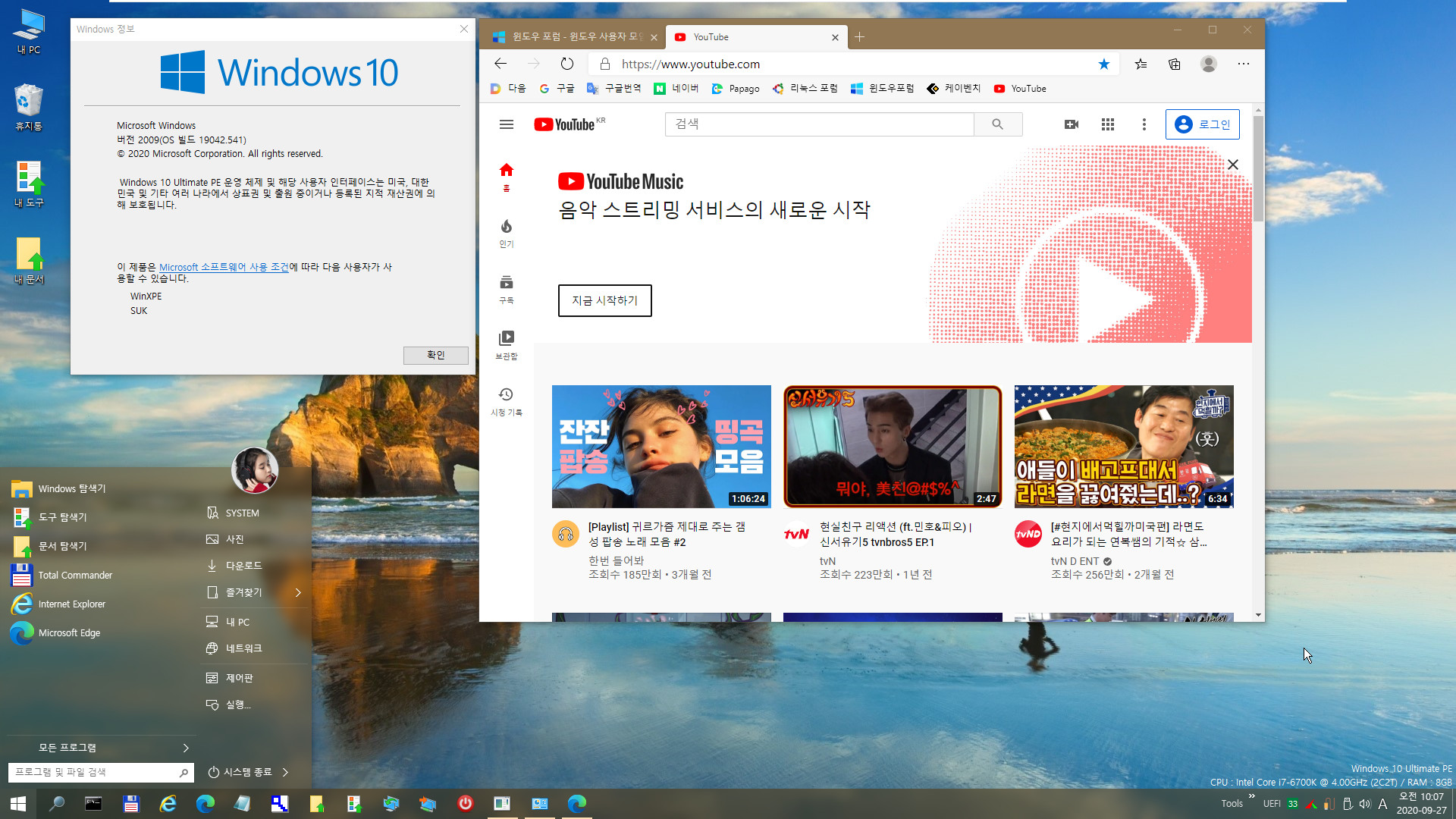Open the 구글번역 bookmark
1456x819 pixels.
coord(614,89)
